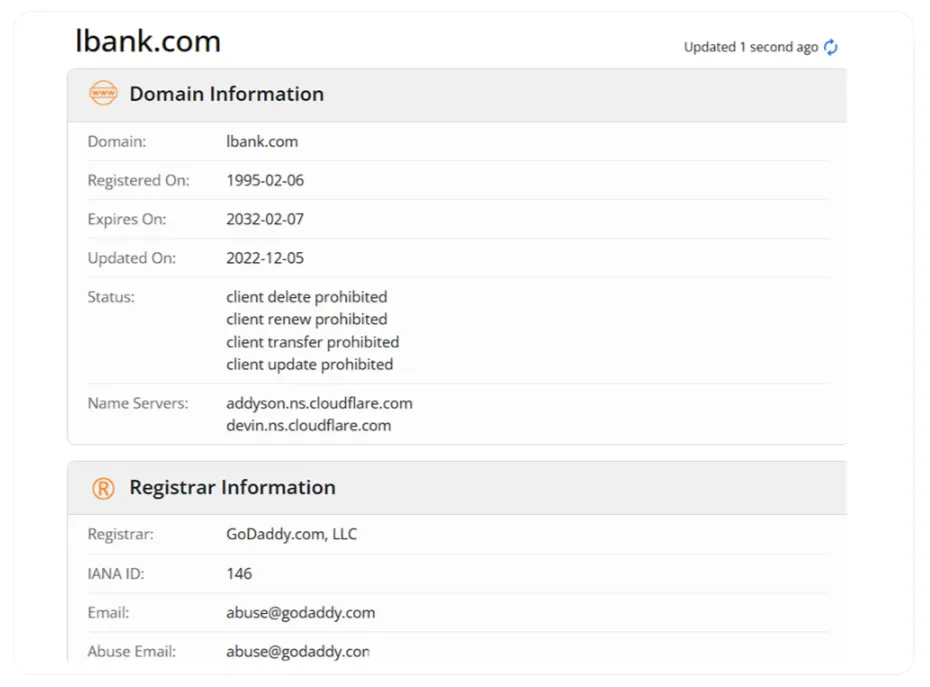Click the orange WWW globe icon

(x=103, y=94)
